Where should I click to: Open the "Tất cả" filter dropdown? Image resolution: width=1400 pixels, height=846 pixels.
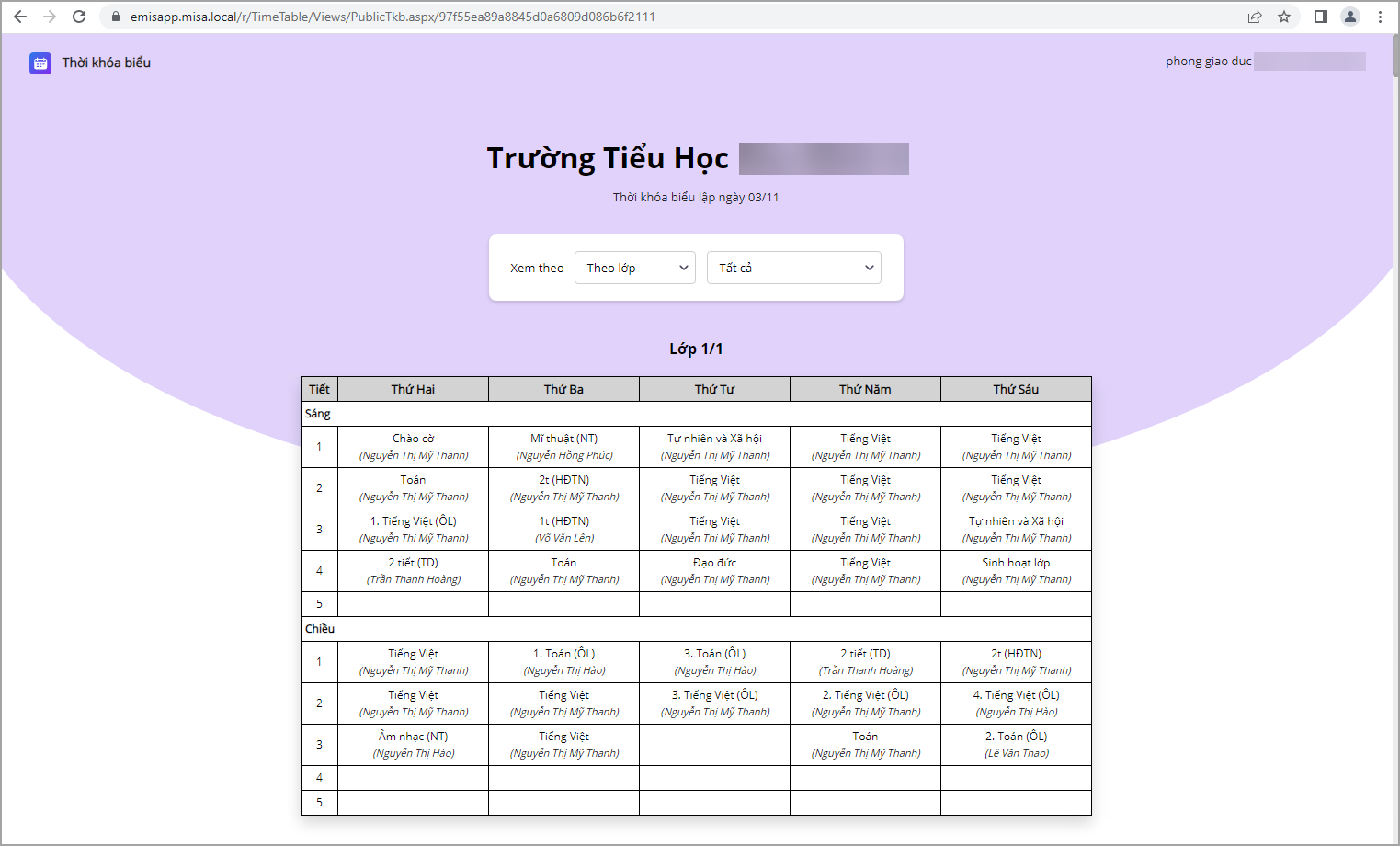pyautogui.click(x=794, y=268)
